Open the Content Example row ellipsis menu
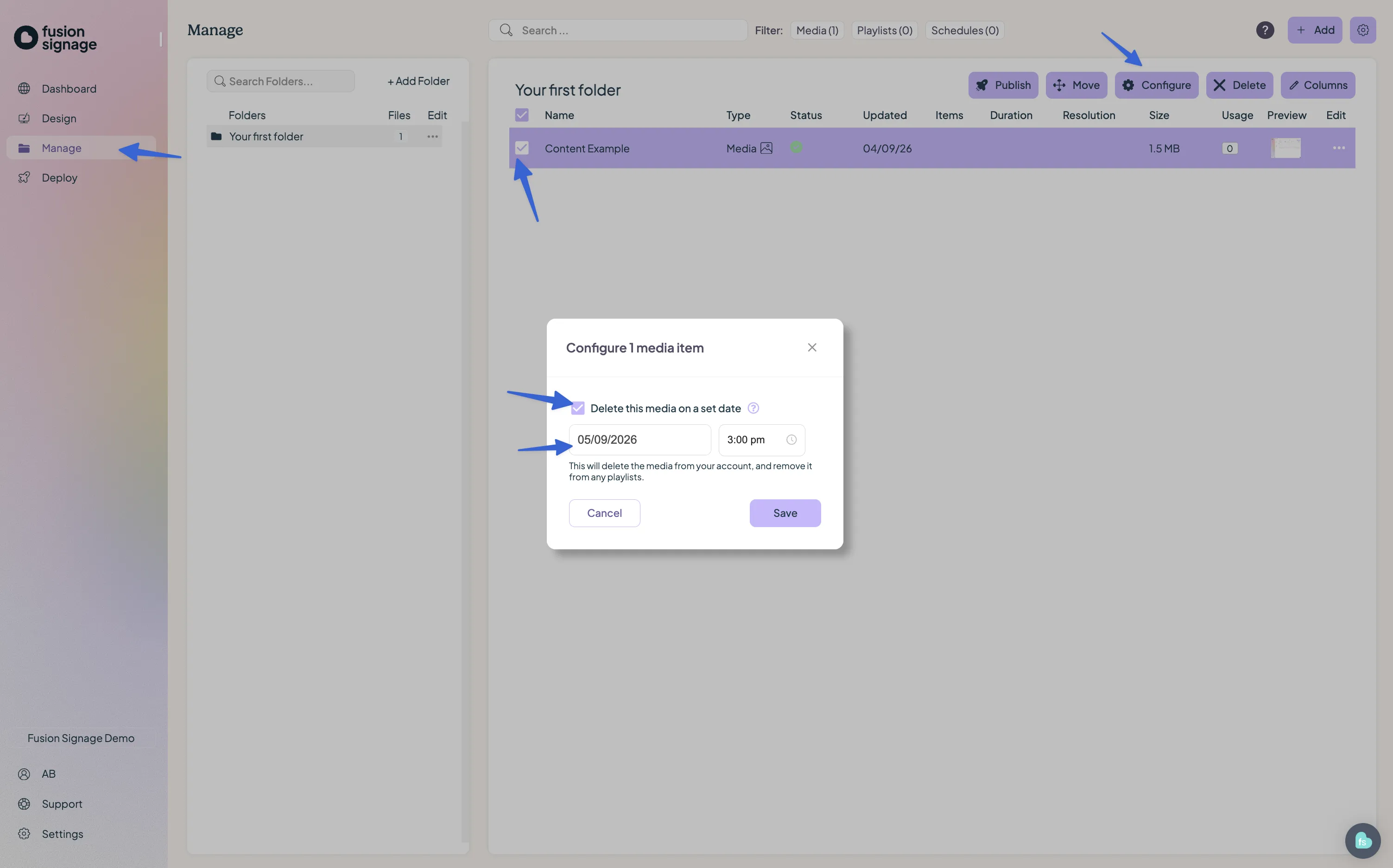Viewport: 1393px width, 868px height. click(1338, 148)
